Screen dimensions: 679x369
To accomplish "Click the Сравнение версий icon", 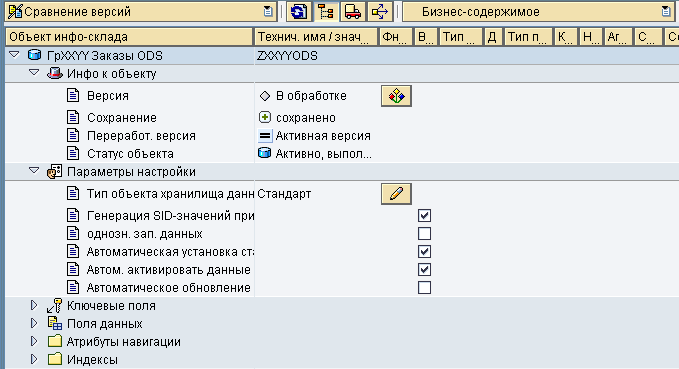I will [x=15, y=12].
